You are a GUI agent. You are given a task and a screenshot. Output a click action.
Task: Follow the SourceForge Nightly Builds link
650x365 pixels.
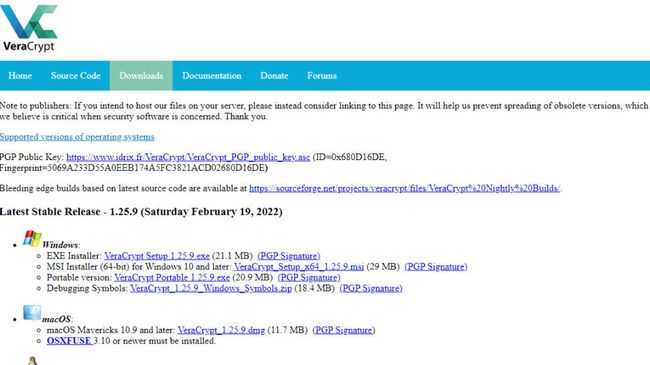pos(405,188)
